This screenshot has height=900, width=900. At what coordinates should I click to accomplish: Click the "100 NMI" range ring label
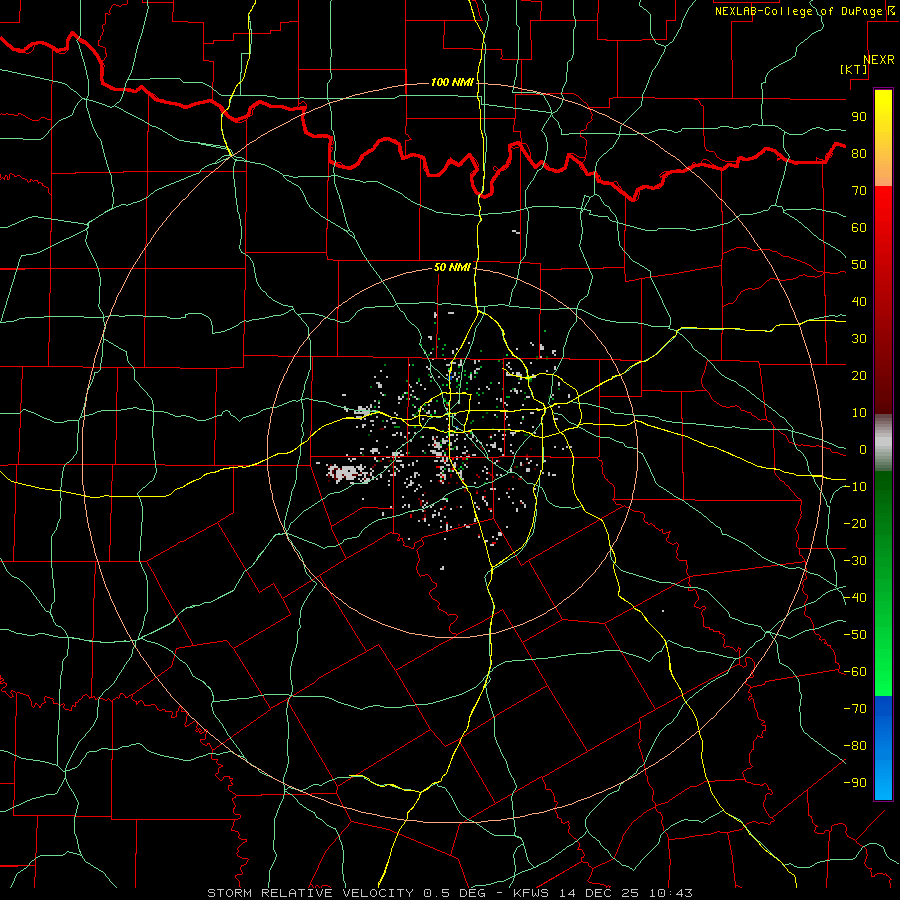(452, 83)
